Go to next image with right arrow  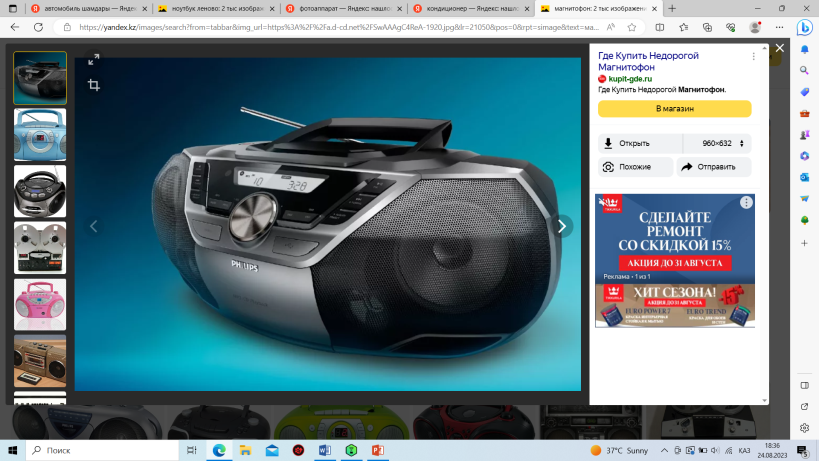[562, 226]
